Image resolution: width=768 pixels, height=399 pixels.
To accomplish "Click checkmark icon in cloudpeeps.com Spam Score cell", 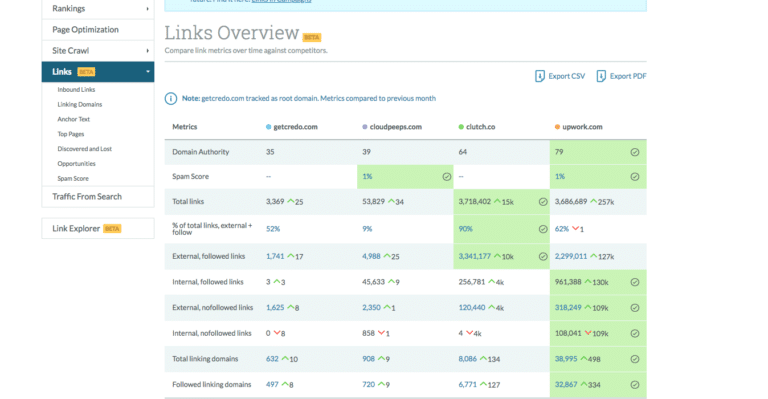I will coord(447,177).
